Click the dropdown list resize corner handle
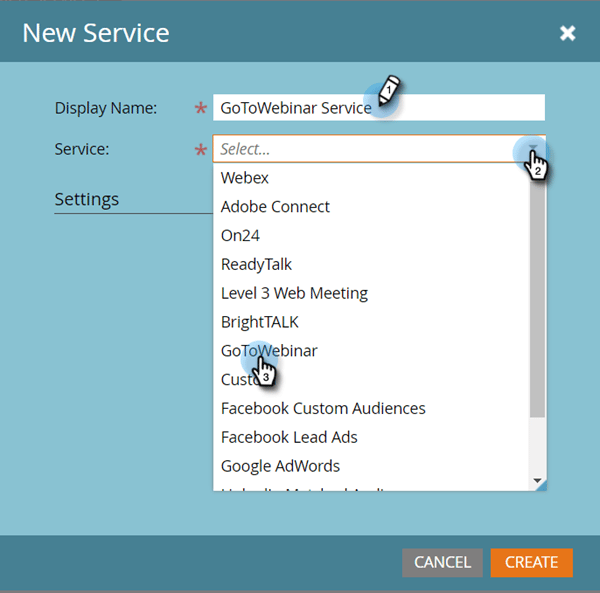Viewport: 600px width, 593px height. (x=541, y=485)
